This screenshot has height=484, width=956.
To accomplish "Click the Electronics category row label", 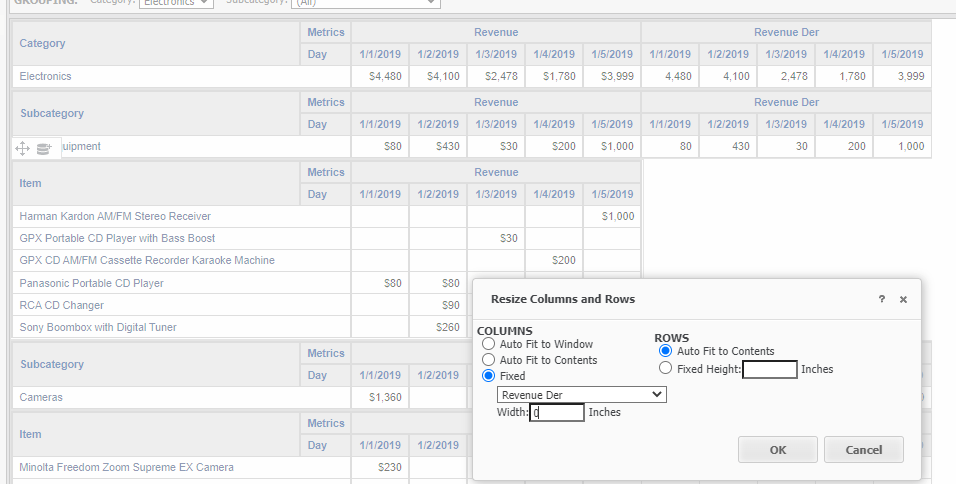I will (45, 76).
